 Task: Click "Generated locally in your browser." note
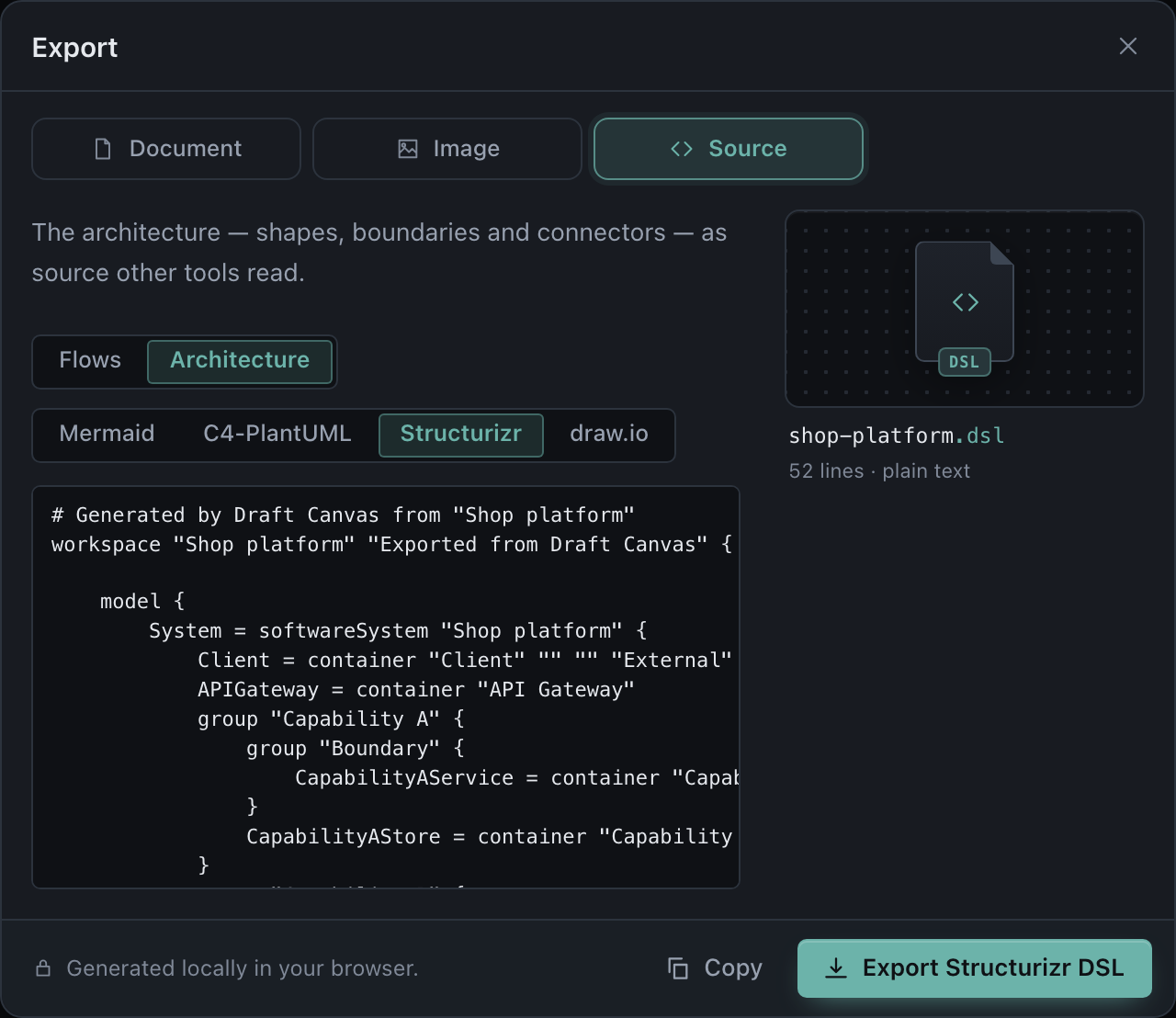[x=243, y=968]
